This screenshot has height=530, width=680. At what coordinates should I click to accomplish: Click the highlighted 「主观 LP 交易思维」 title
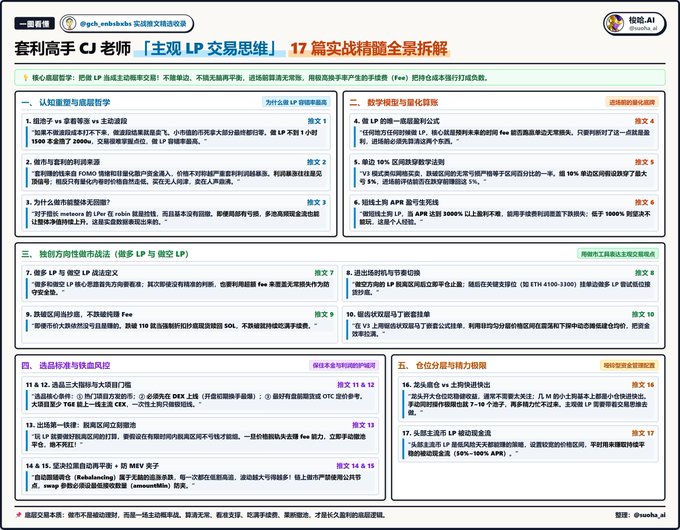[210, 48]
